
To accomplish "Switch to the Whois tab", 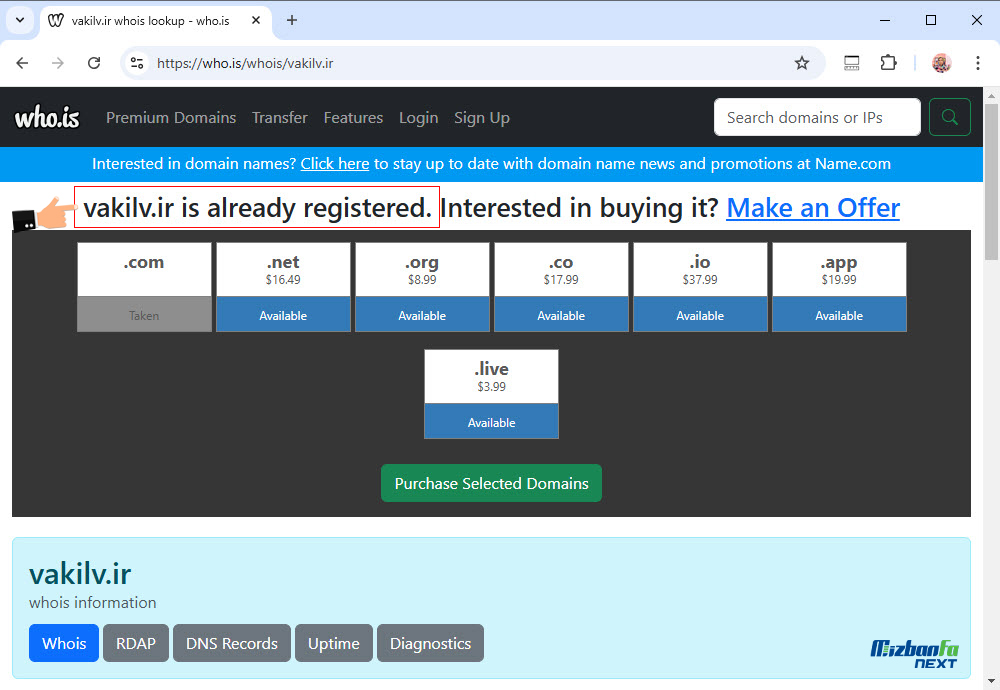I will pos(64,643).
